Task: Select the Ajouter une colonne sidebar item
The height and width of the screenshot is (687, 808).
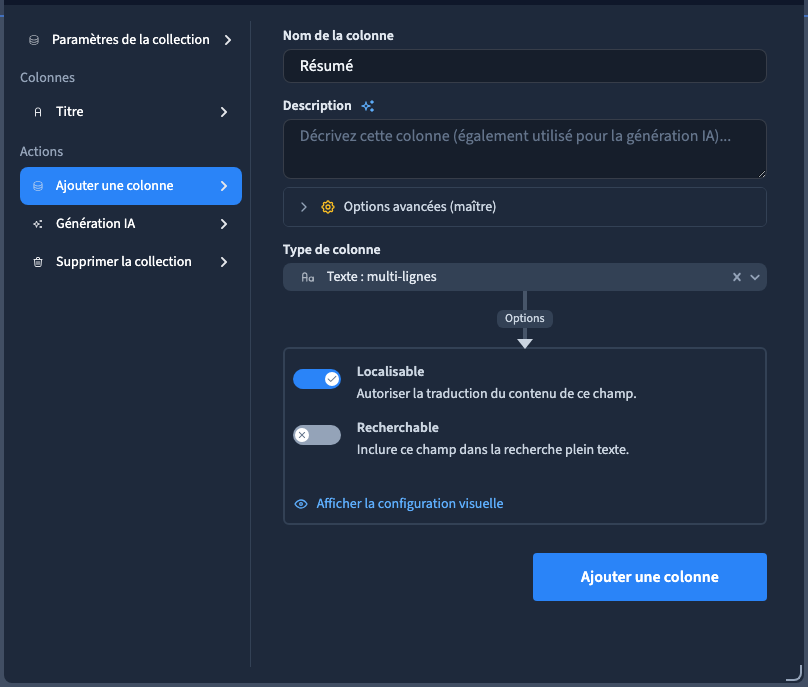Action: (x=131, y=186)
